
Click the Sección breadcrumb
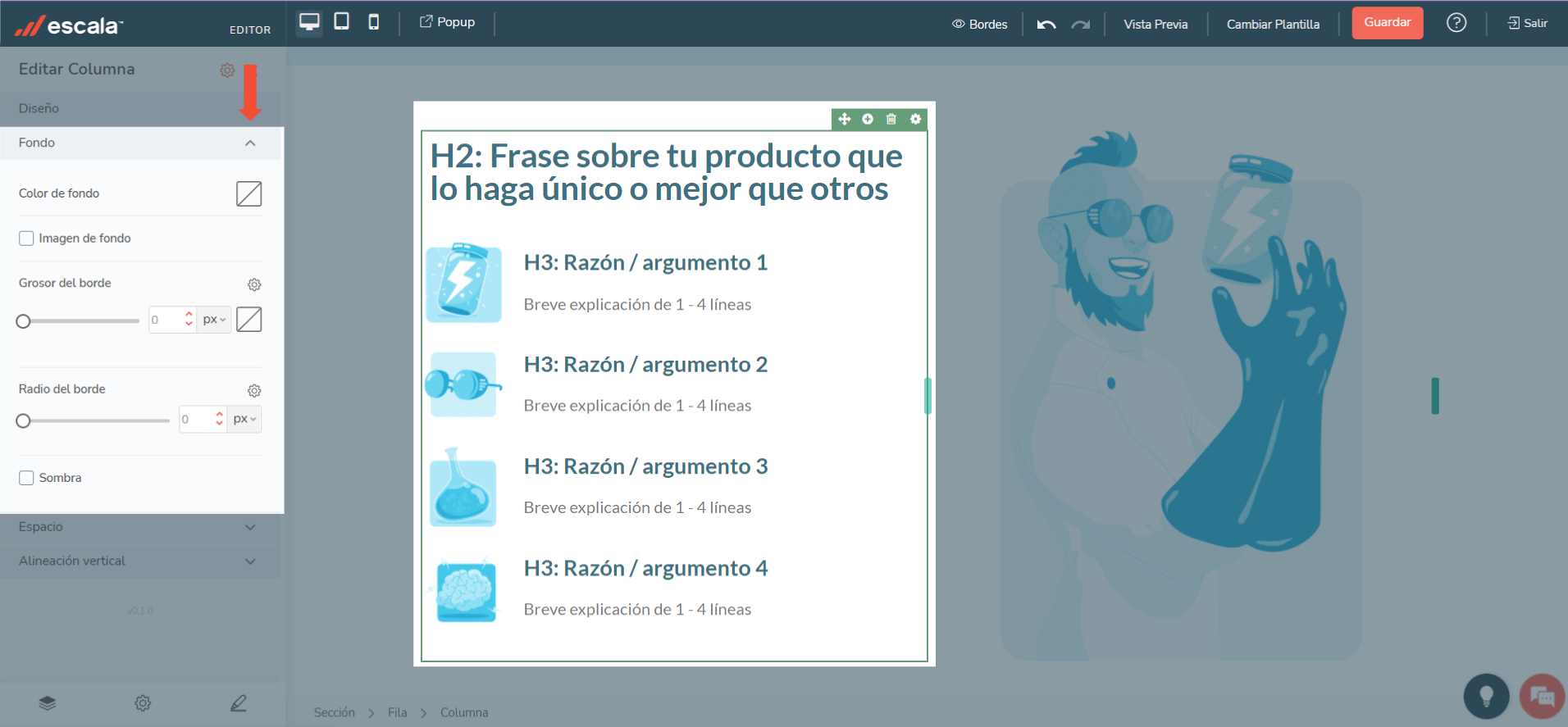click(334, 713)
